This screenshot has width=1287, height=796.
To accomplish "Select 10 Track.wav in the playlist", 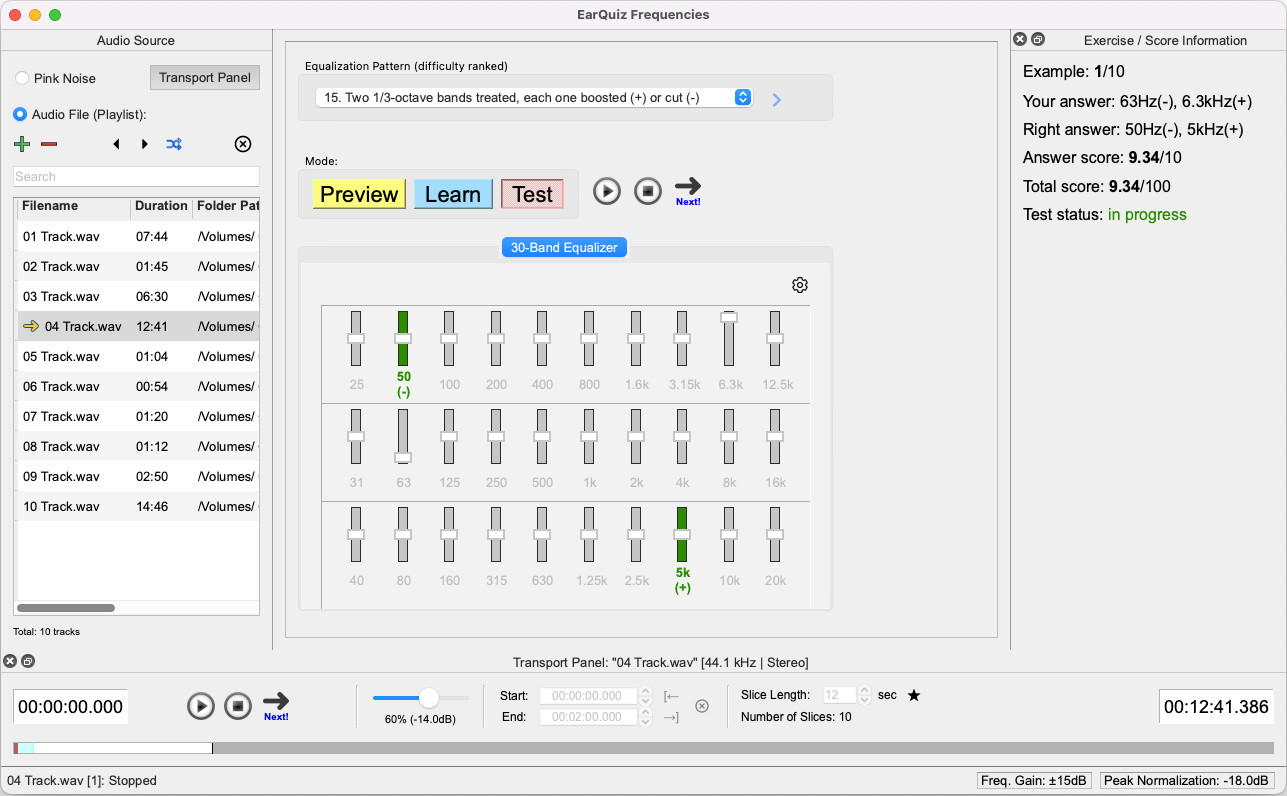I will [138, 507].
